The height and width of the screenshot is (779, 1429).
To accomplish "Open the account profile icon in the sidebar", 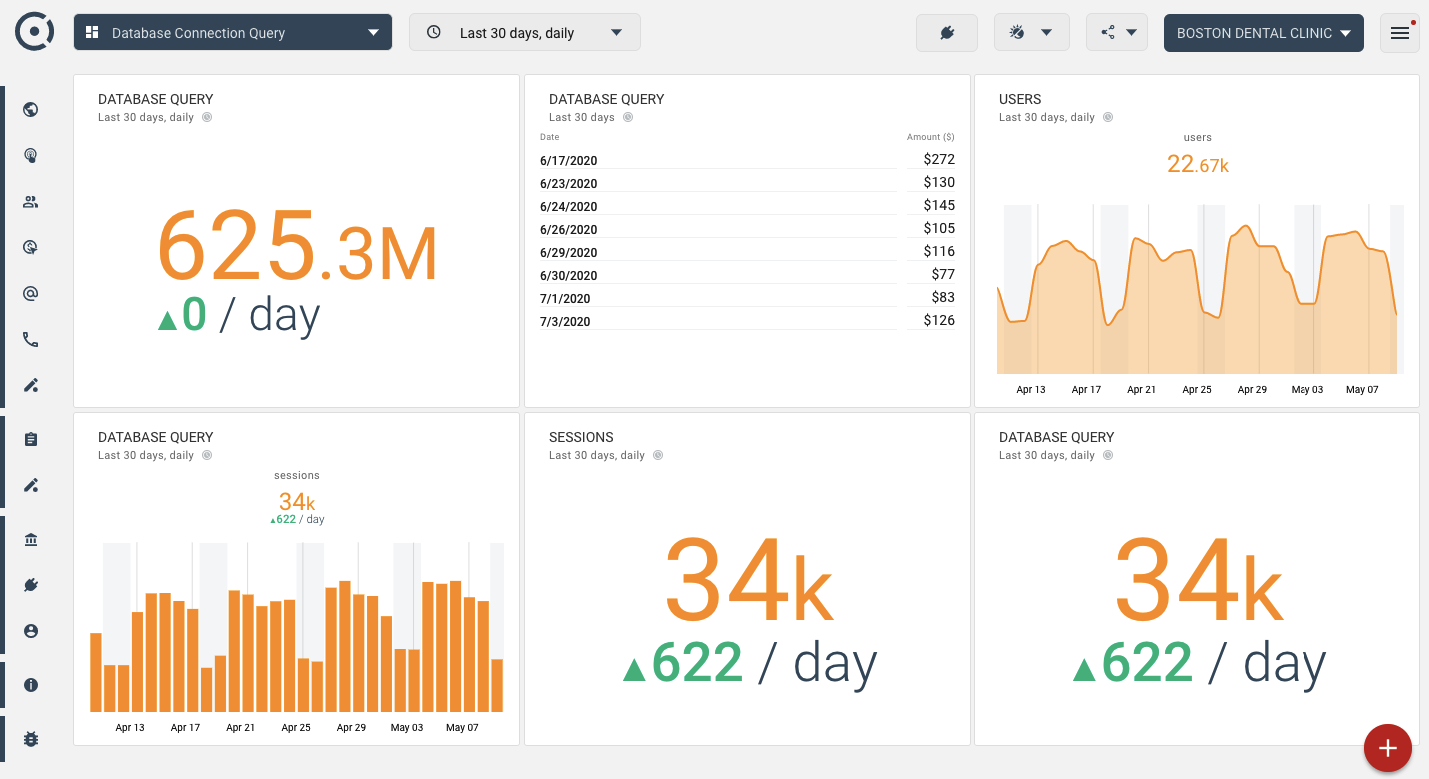I will (x=30, y=631).
